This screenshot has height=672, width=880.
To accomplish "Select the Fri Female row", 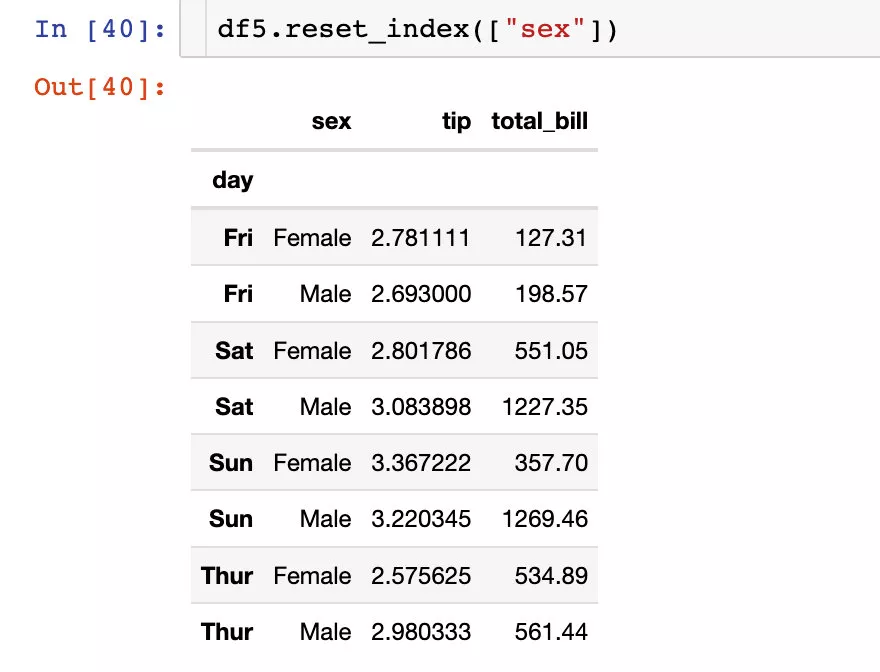I will tap(394, 237).
